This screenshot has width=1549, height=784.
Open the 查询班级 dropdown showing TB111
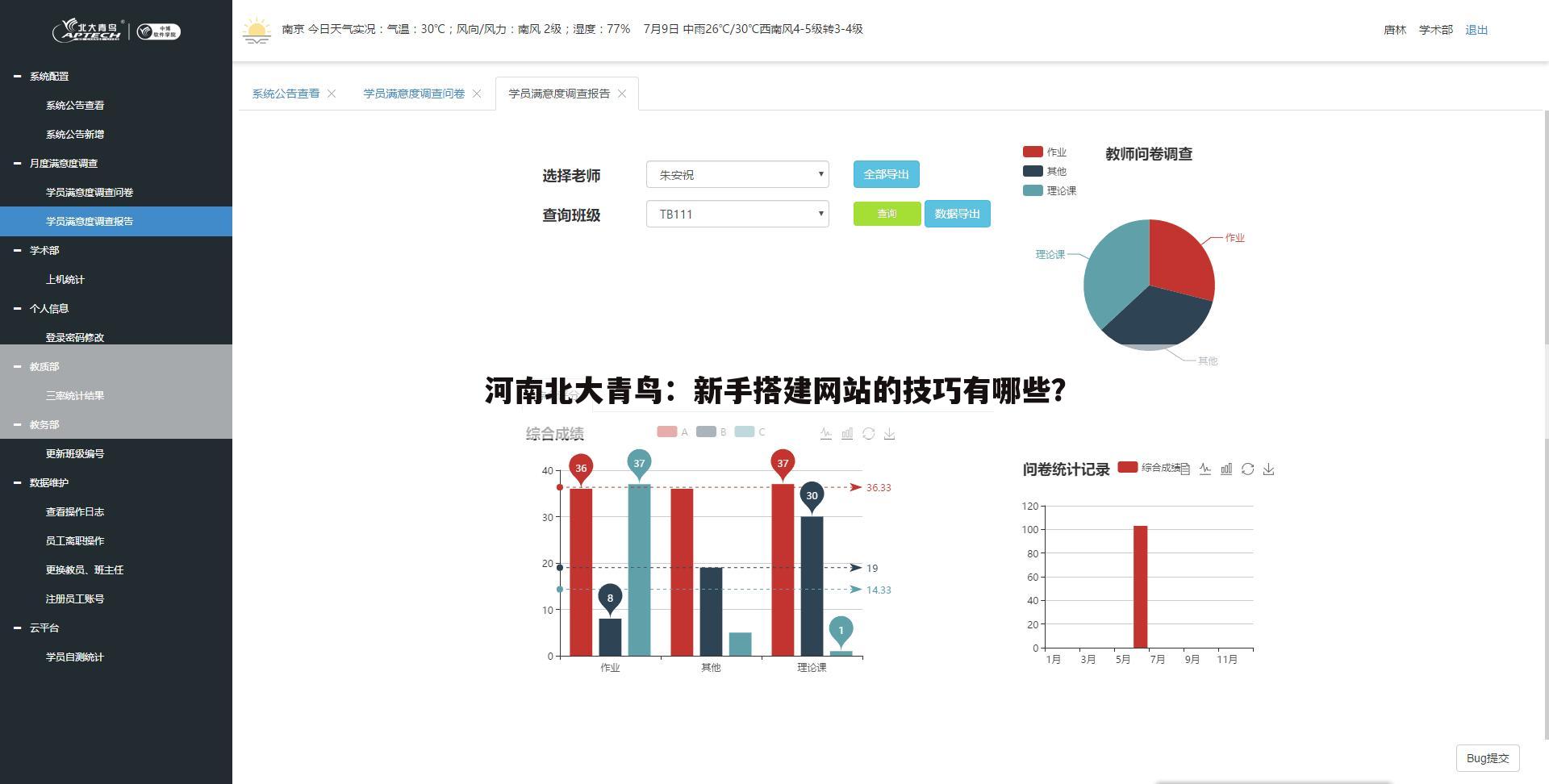pyautogui.click(x=737, y=214)
